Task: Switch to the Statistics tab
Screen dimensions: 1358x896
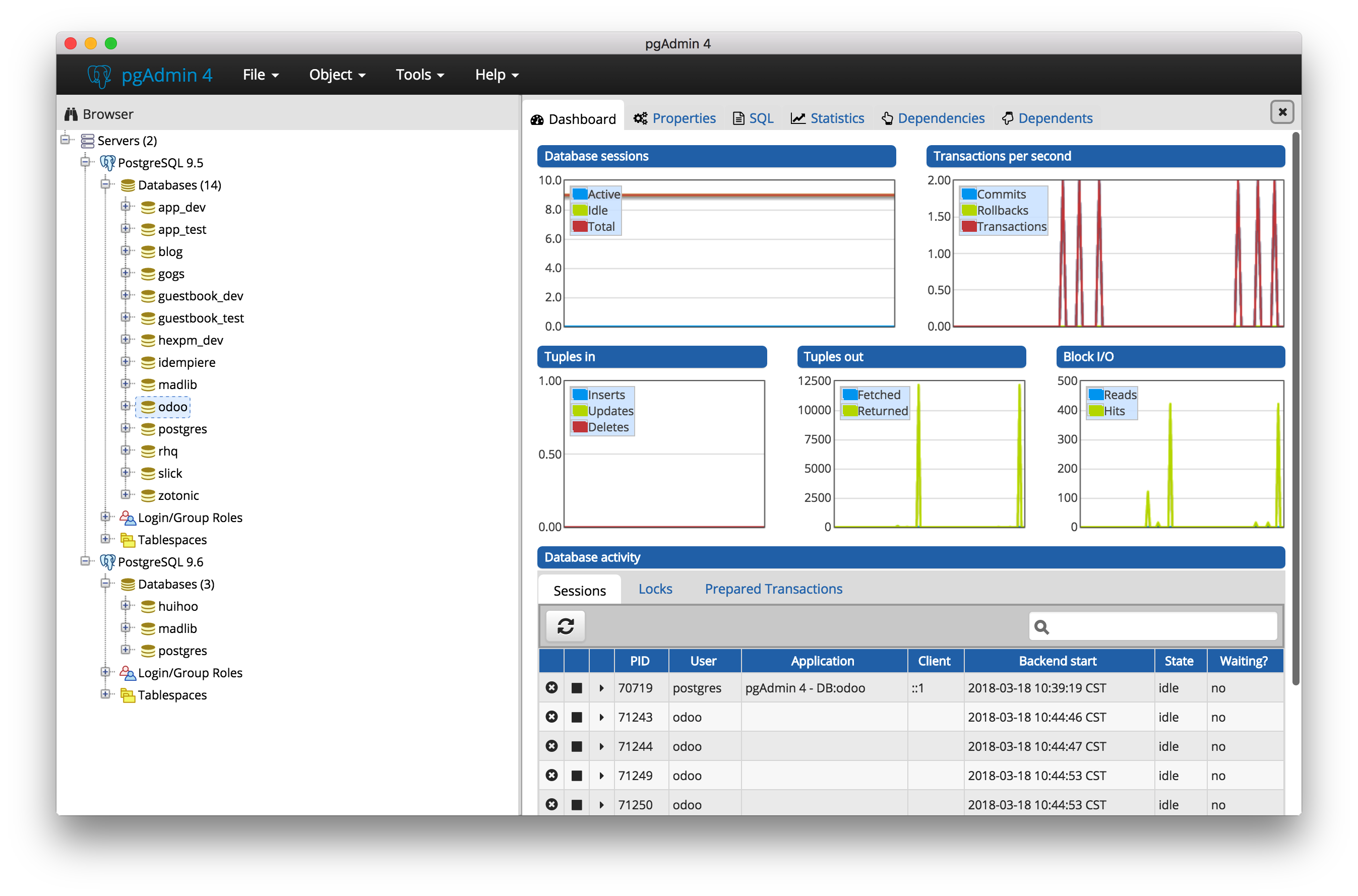Action: [828, 118]
